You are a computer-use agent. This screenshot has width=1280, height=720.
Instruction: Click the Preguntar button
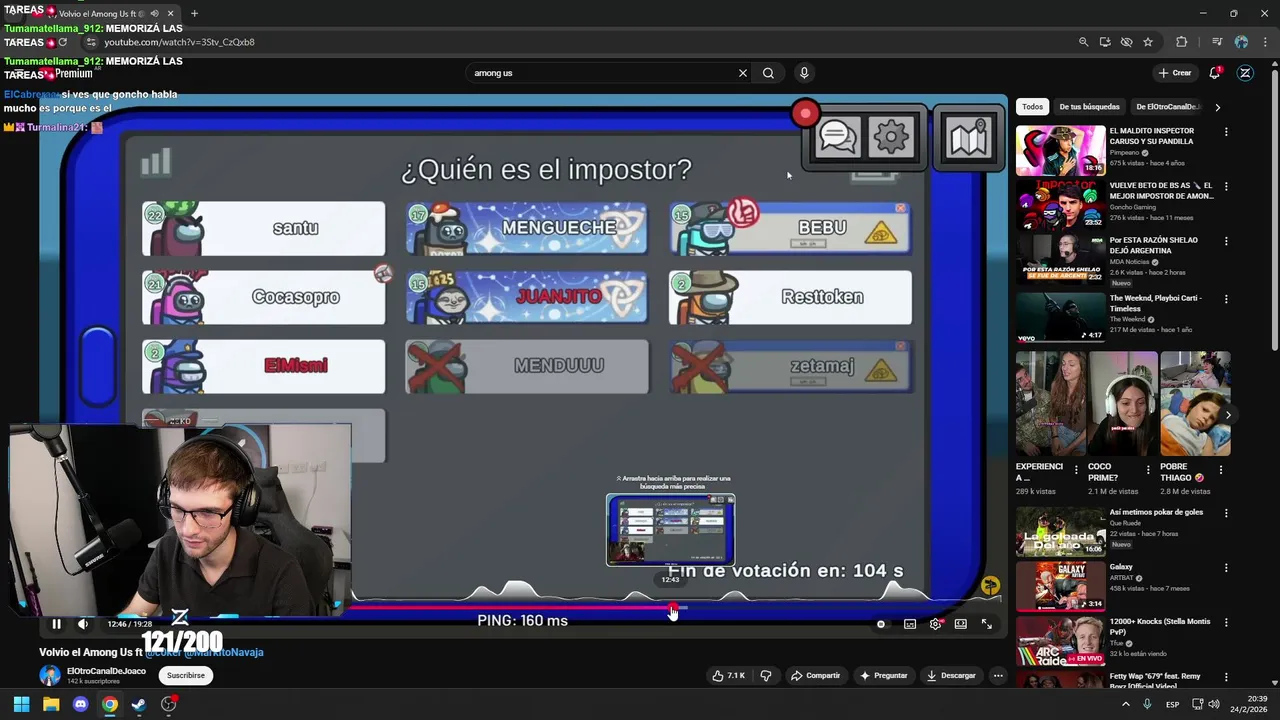click(883, 676)
